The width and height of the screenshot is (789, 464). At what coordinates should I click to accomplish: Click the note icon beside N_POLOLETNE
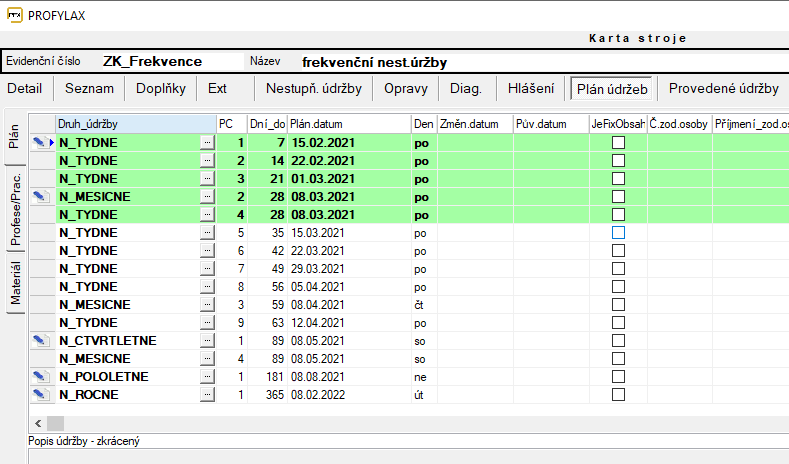39,377
